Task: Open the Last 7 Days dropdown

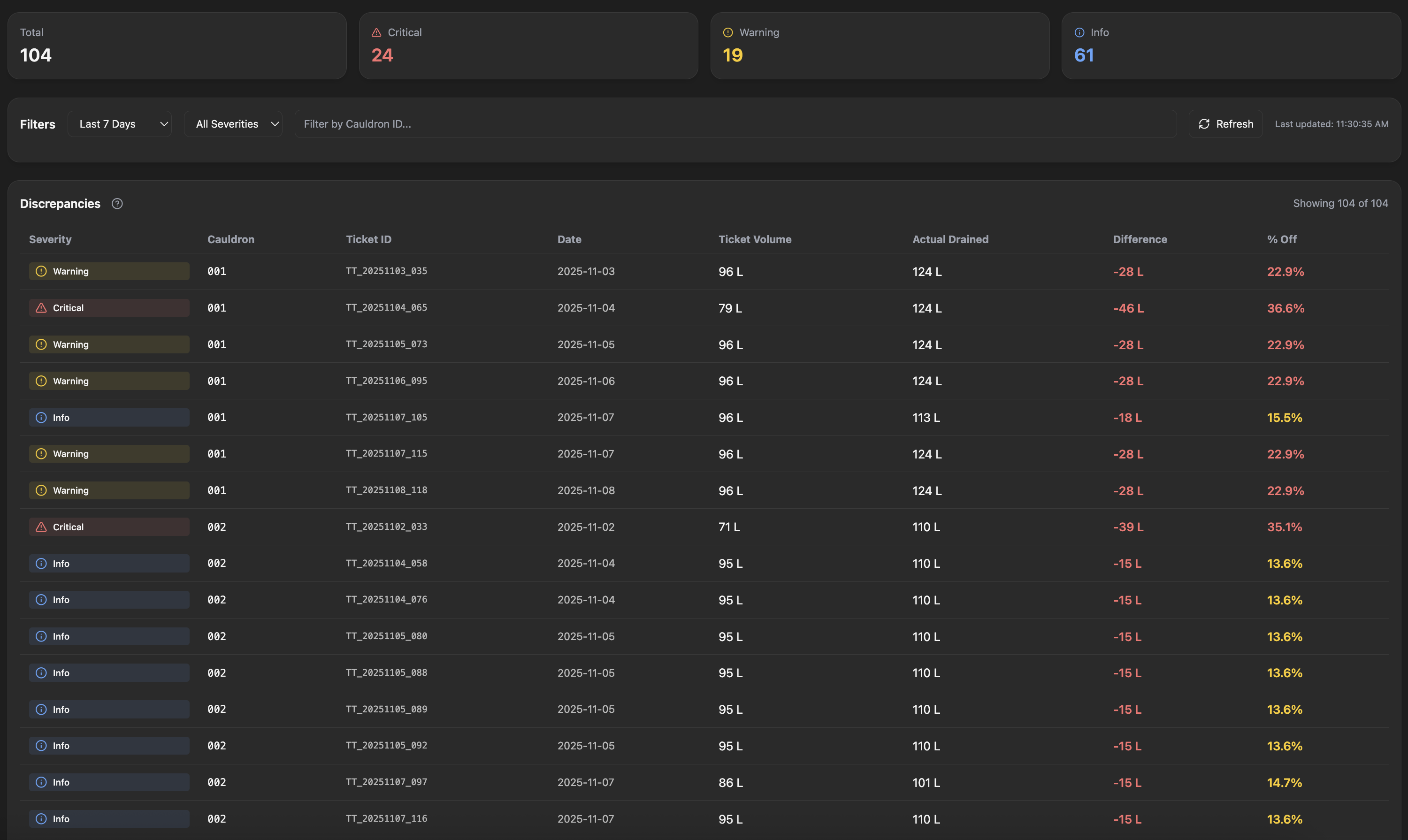Action: click(x=120, y=124)
